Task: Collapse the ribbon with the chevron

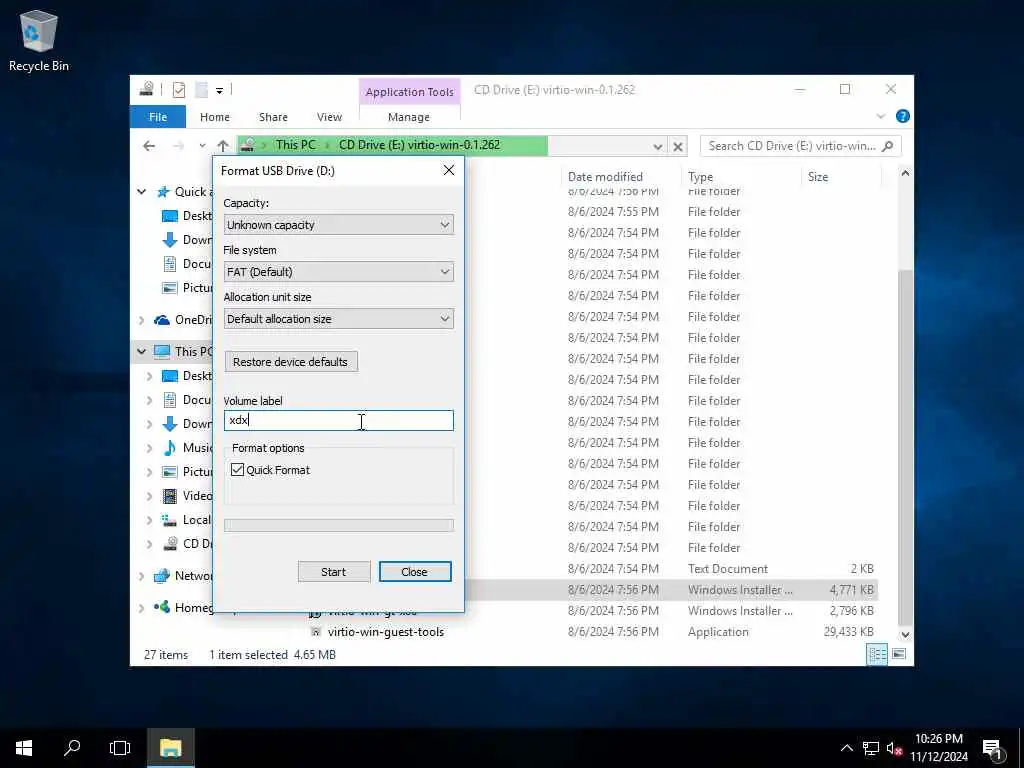Action: (880, 116)
